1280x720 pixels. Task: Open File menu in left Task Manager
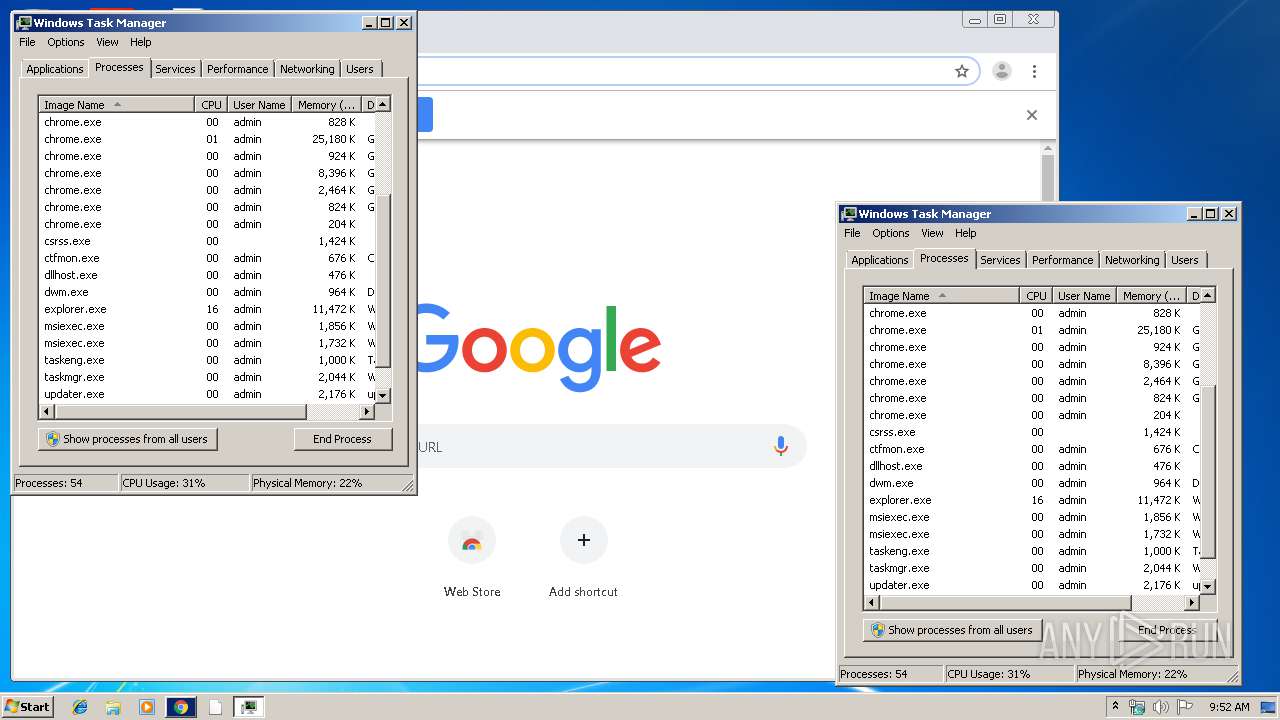click(x=27, y=42)
